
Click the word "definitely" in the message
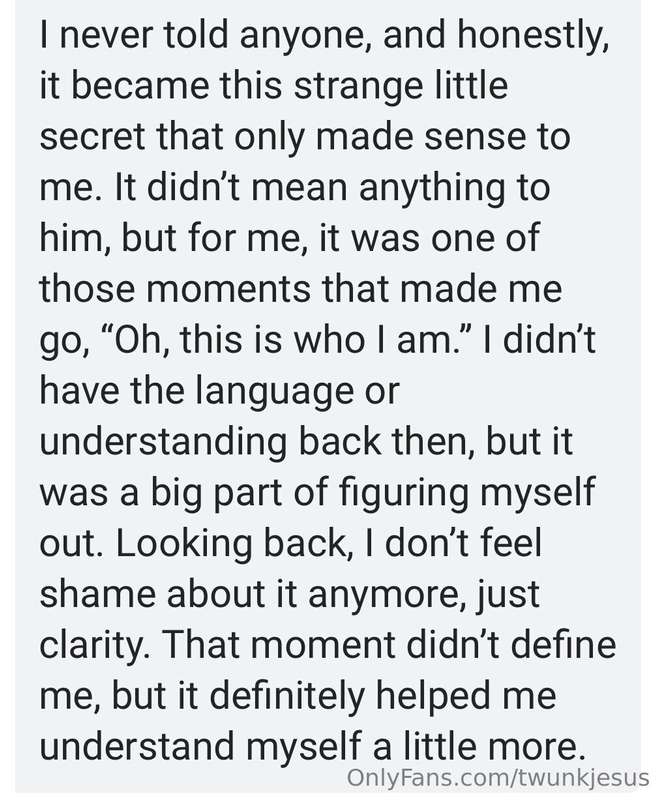tap(288, 697)
